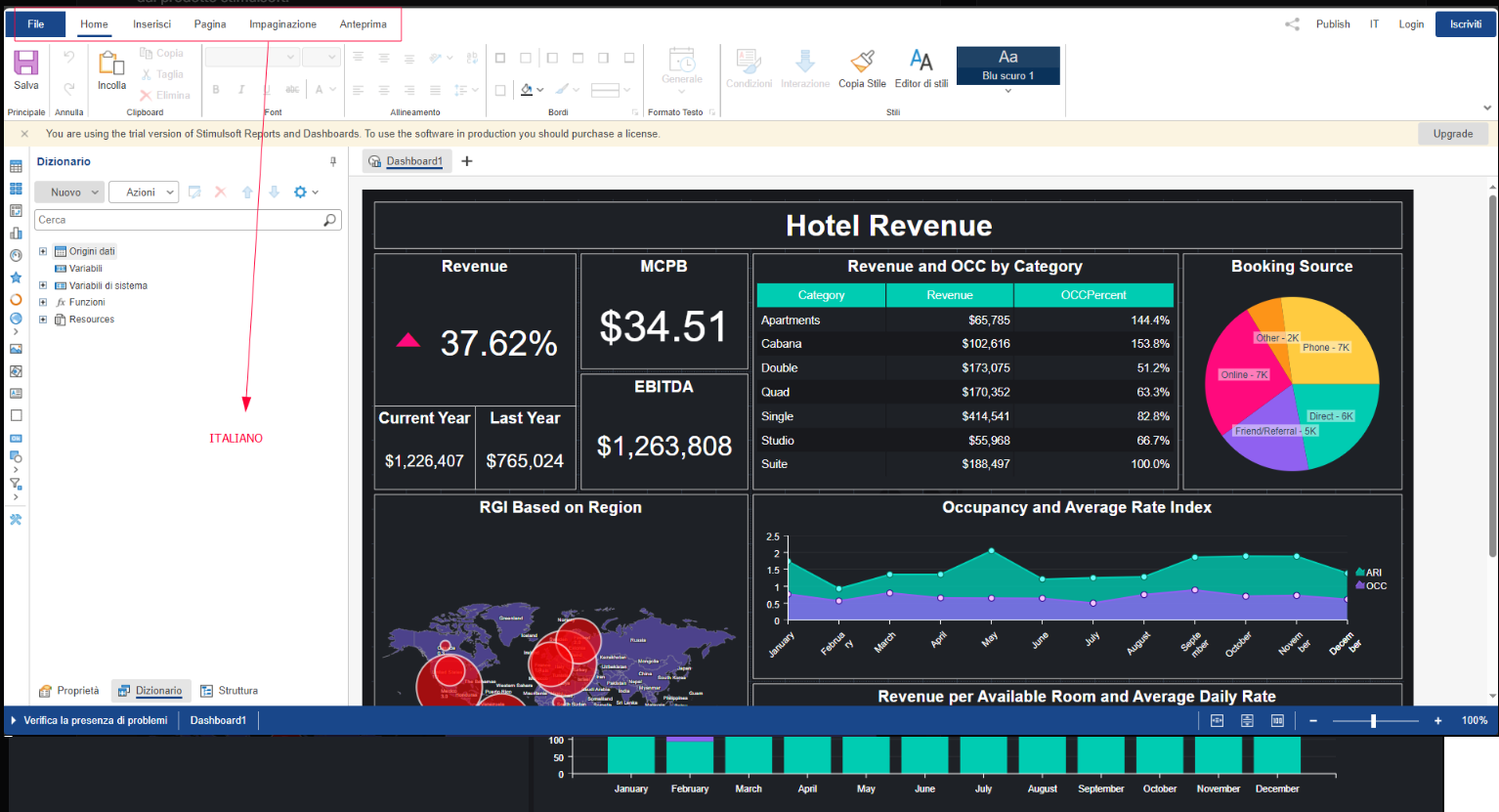Click the 100% zoom icon in status bar

coord(1277,720)
